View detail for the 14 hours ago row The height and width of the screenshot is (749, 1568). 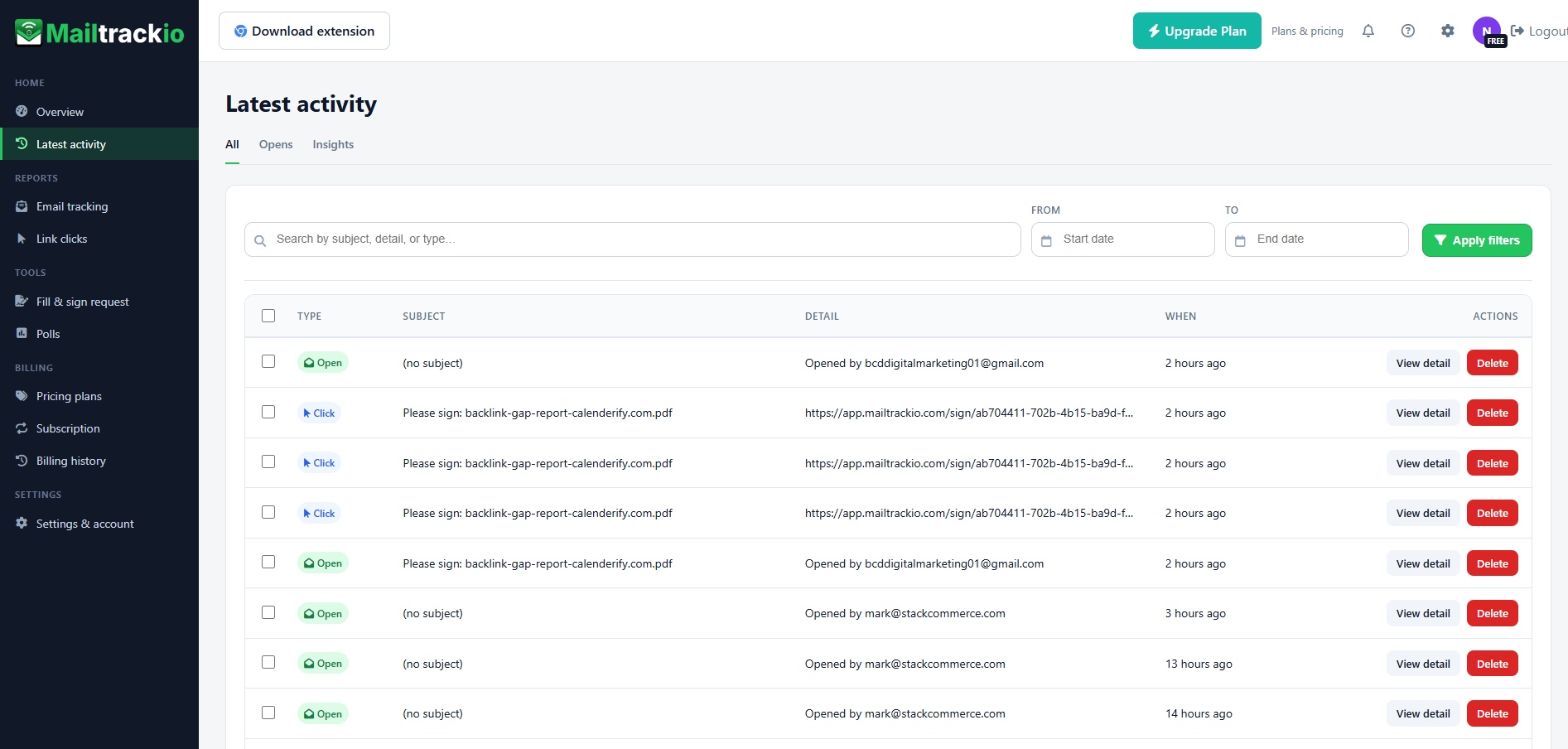tap(1423, 713)
